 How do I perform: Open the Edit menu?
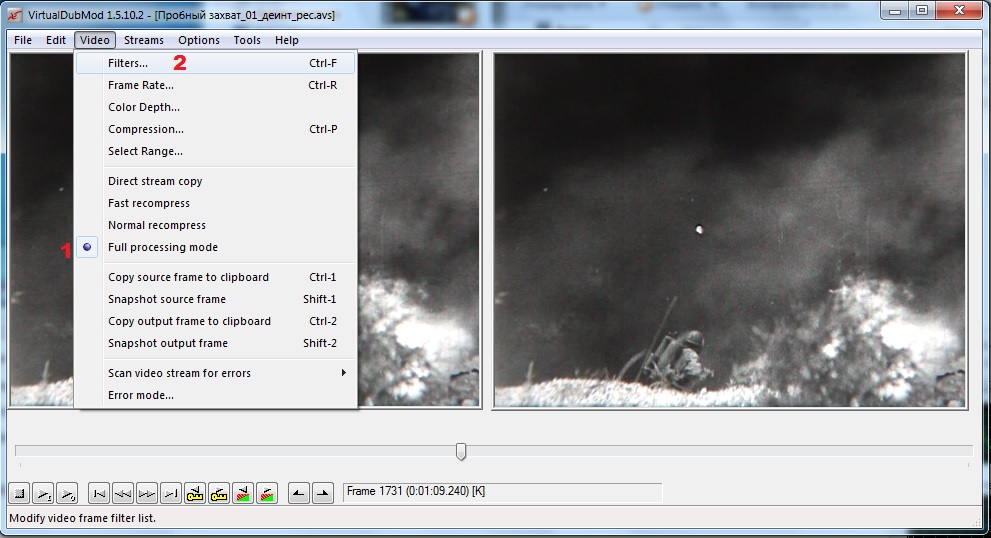56,40
